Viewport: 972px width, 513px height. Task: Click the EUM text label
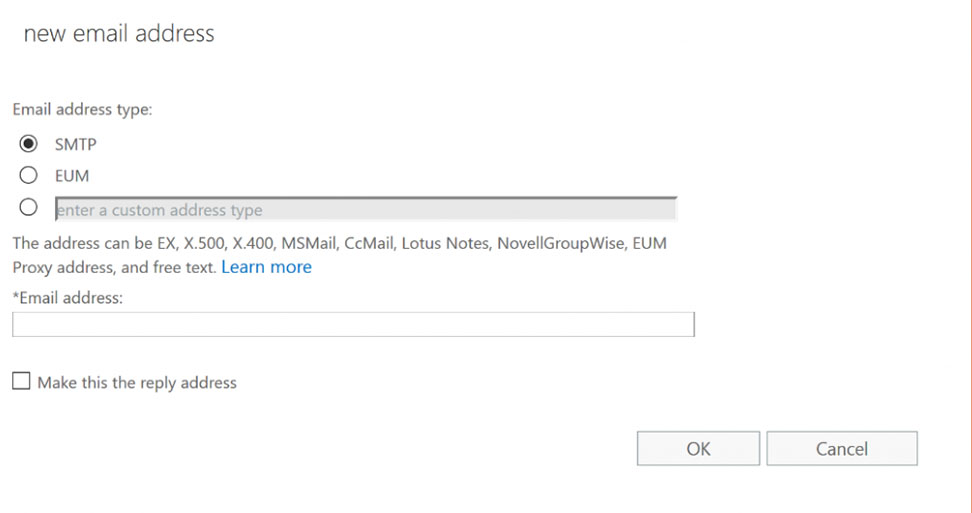pos(72,176)
